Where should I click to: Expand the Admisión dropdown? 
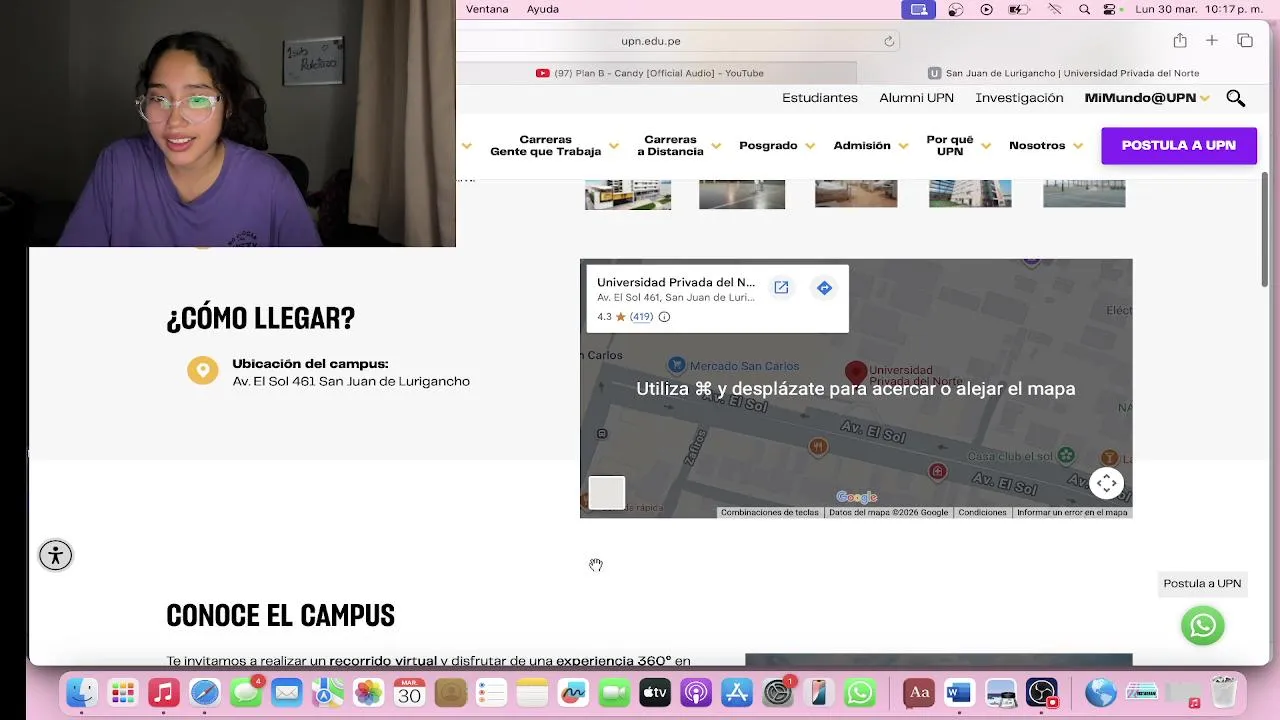[871, 146]
